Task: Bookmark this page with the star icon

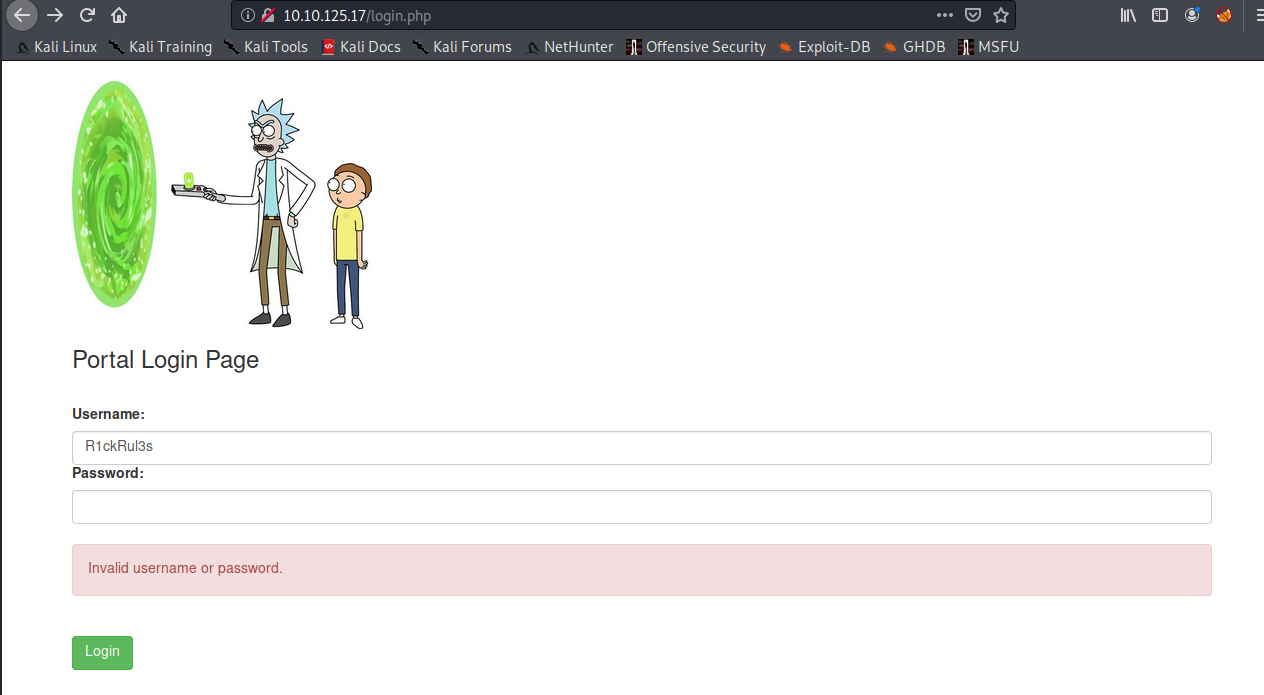Action: [x=1000, y=15]
